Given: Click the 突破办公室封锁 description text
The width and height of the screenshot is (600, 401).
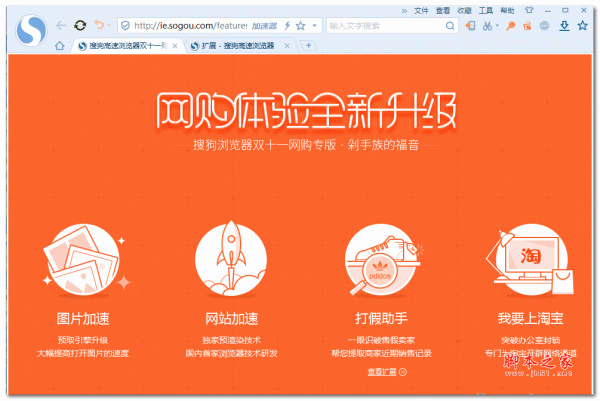Looking at the screenshot, I should click(530, 340).
